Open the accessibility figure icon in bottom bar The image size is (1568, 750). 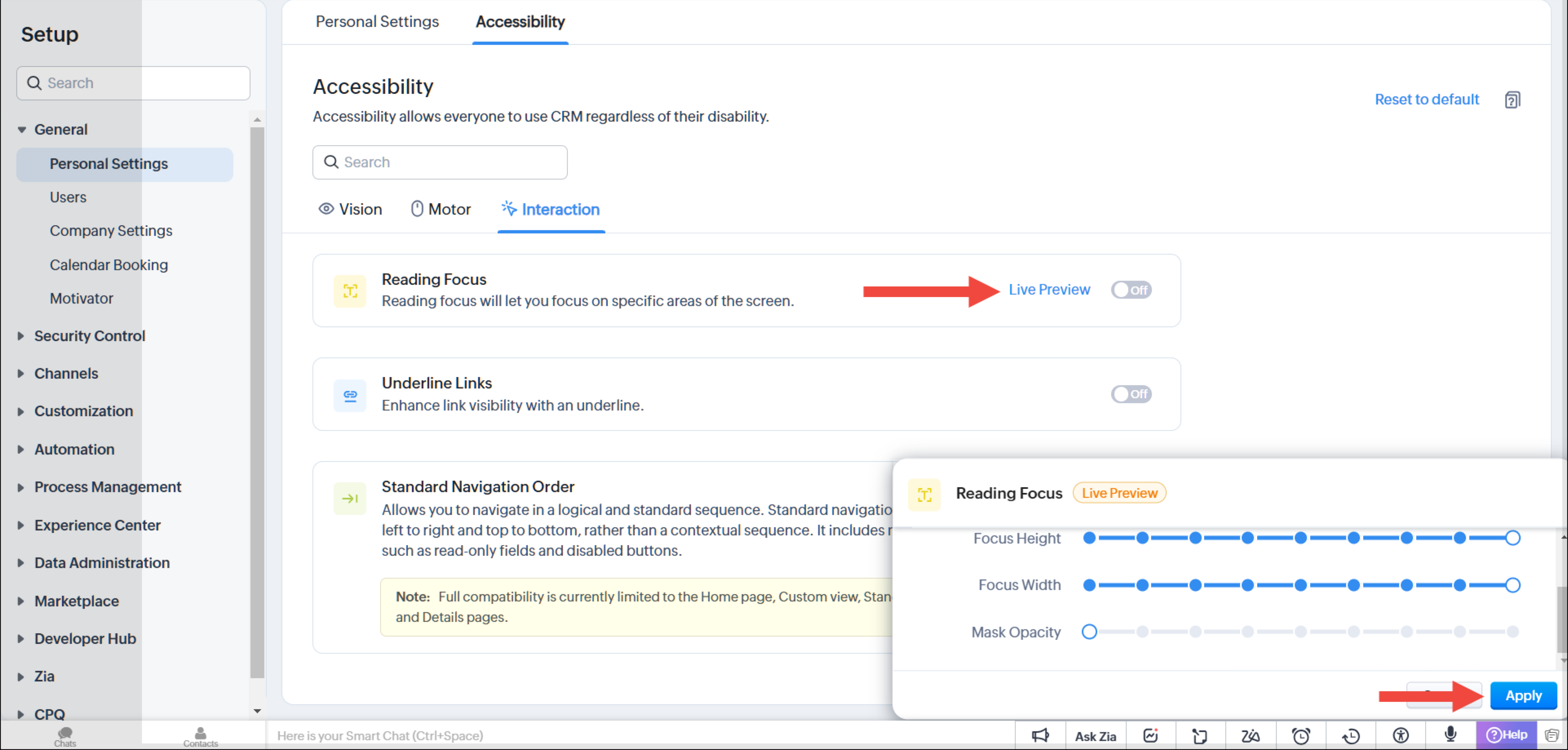click(1401, 735)
